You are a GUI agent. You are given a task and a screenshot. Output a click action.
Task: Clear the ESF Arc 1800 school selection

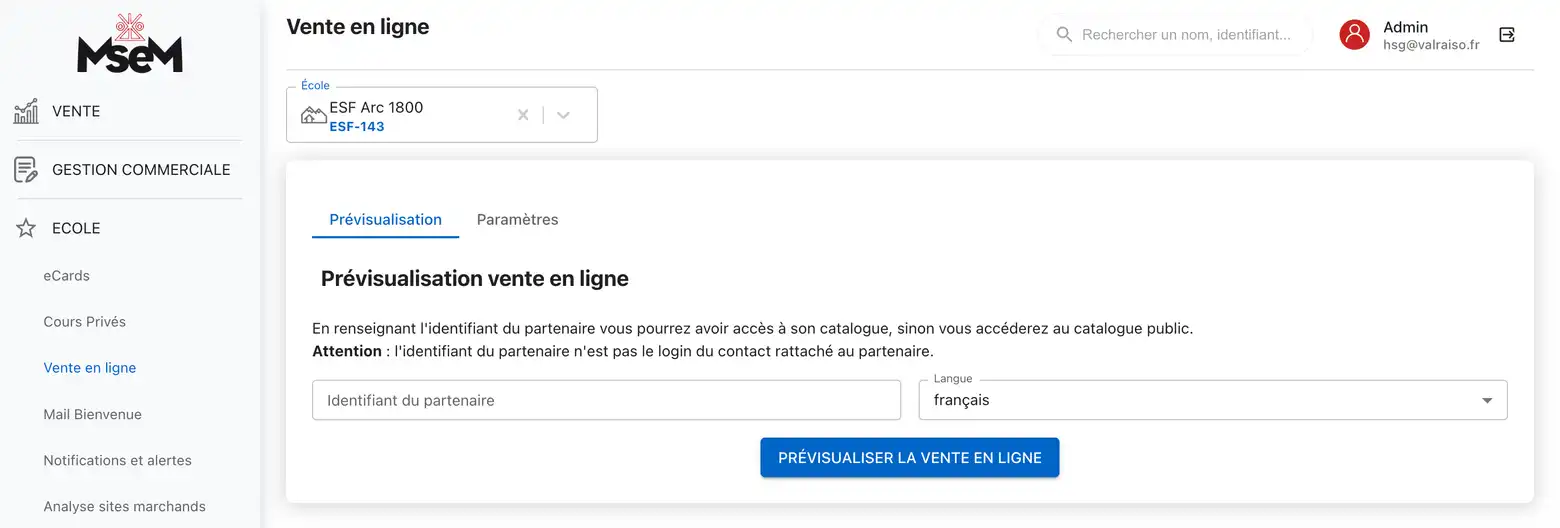click(x=522, y=115)
